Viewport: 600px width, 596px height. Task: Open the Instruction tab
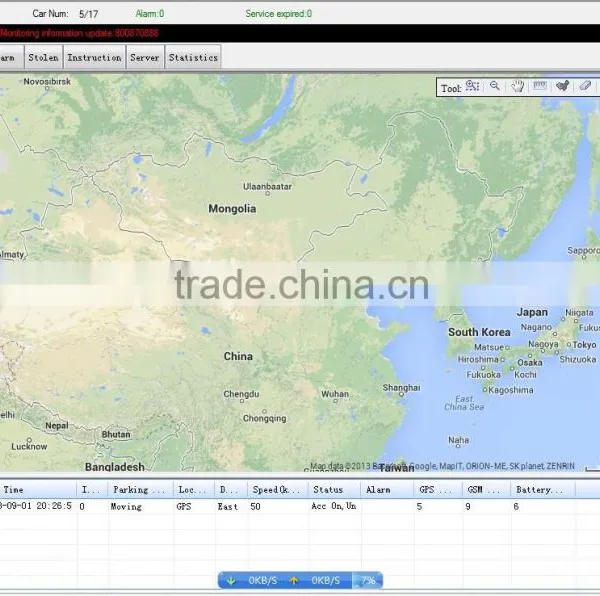[95, 57]
